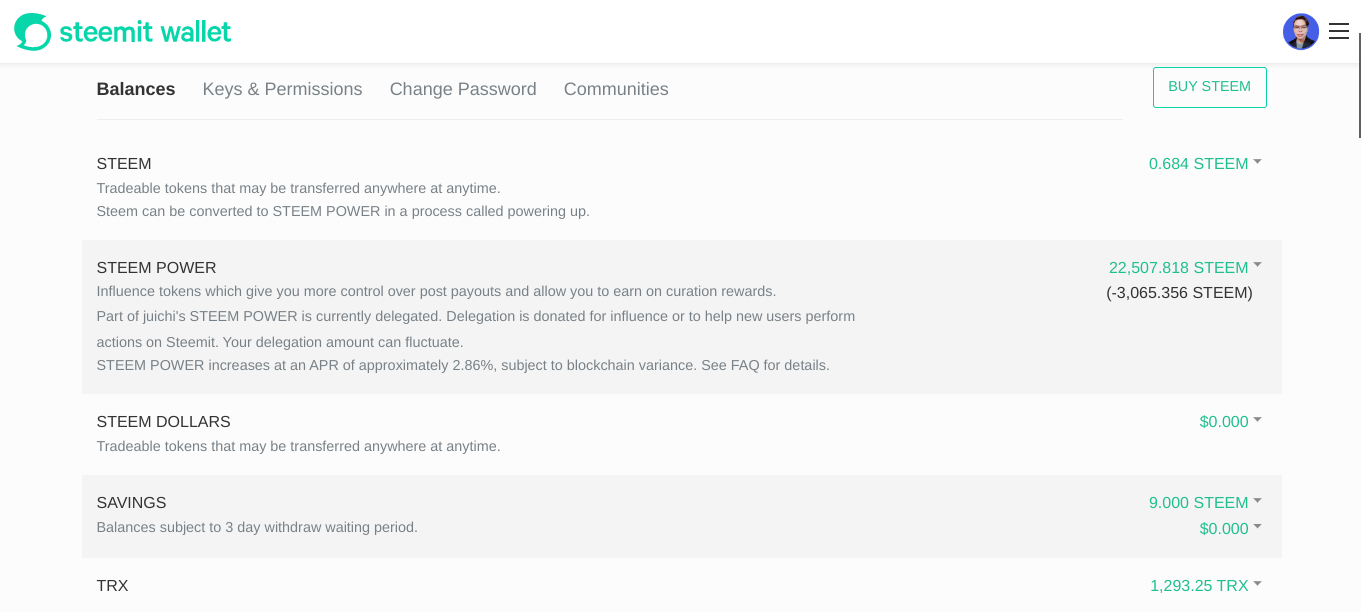Viewport: 1361px width, 612px height.
Task: Click the steemit wallet title text
Action: pyautogui.click(x=145, y=32)
